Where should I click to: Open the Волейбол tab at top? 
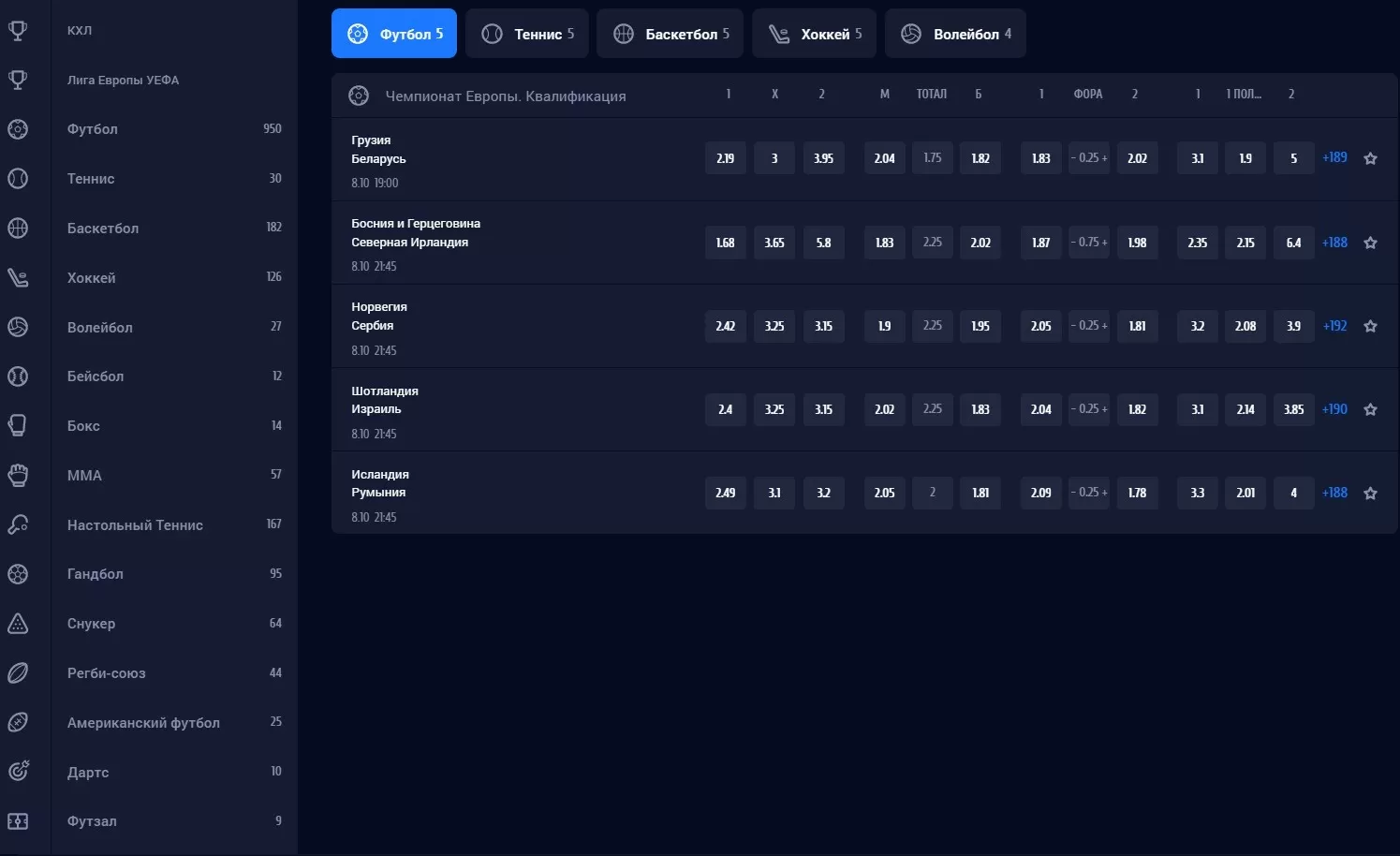(955, 34)
